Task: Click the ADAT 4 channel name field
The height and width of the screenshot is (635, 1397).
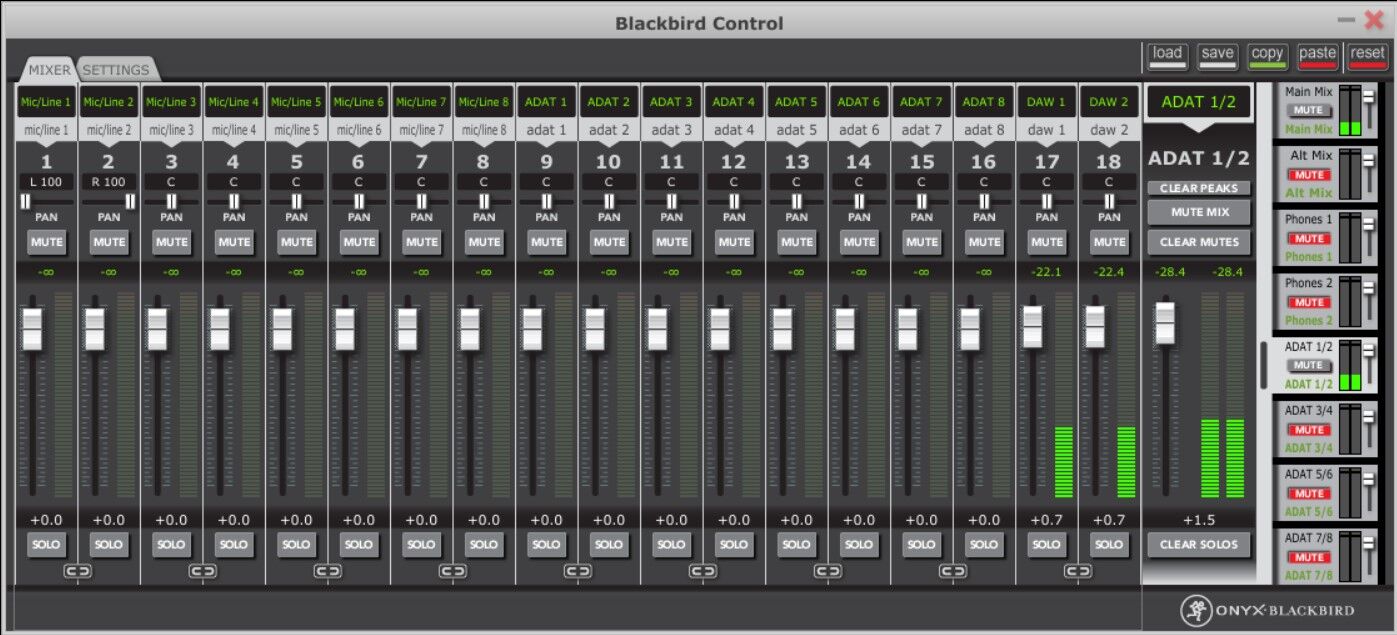Action: tap(734, 102)
